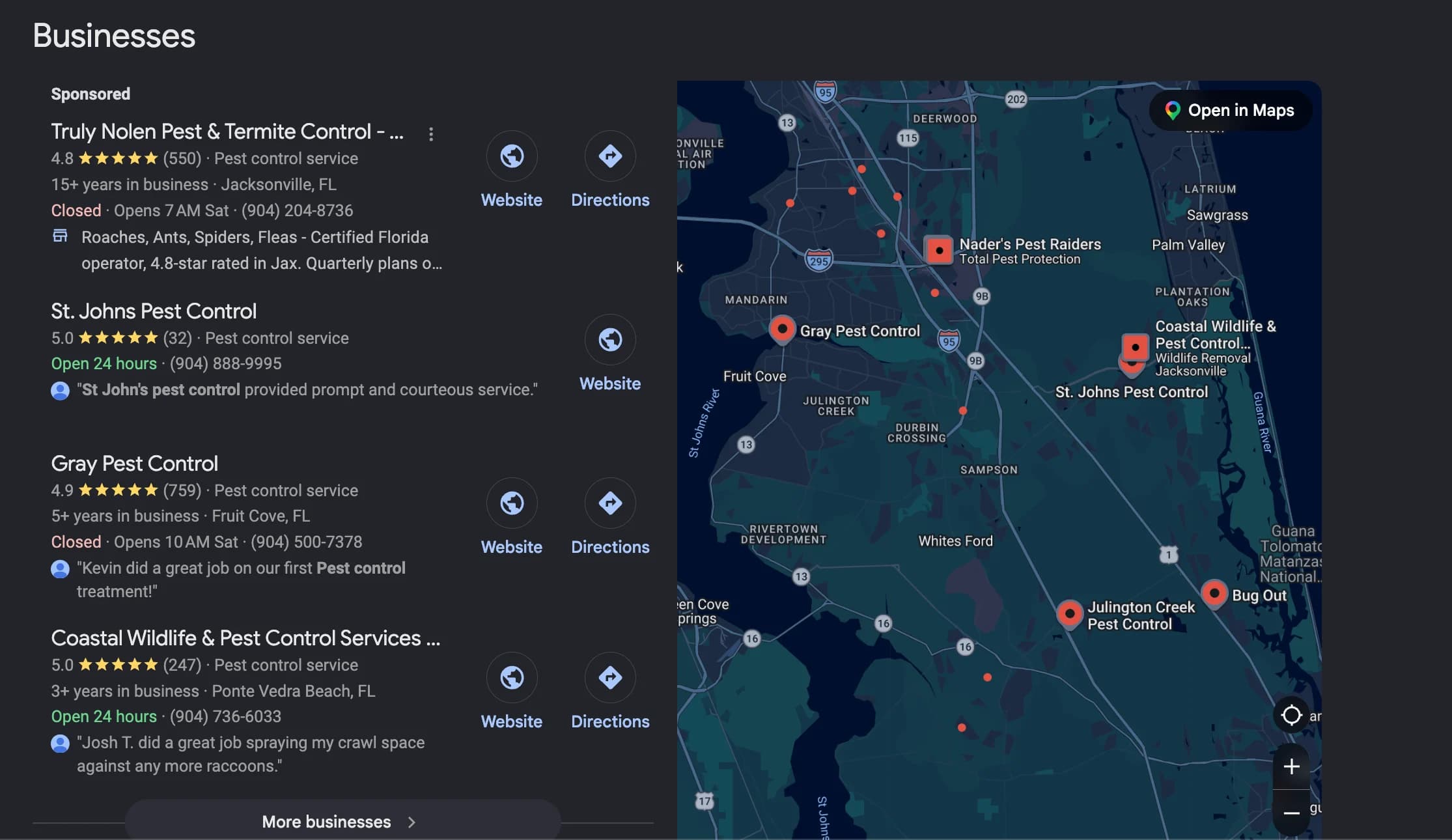Screen dimensions: 1452x840
Task: Click the Directions label for Gray Pest Control
Action: 610,547
